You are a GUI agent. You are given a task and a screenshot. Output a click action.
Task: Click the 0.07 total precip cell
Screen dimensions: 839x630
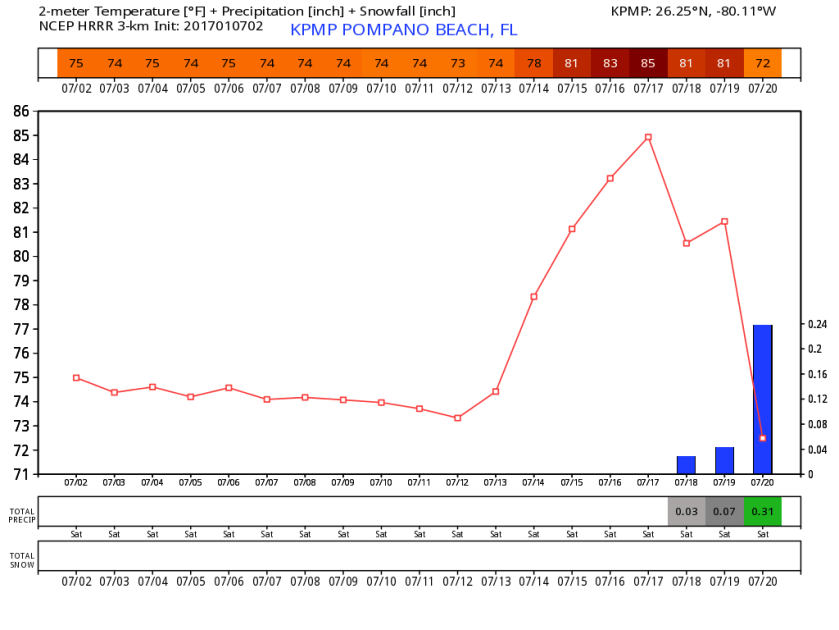724,512
